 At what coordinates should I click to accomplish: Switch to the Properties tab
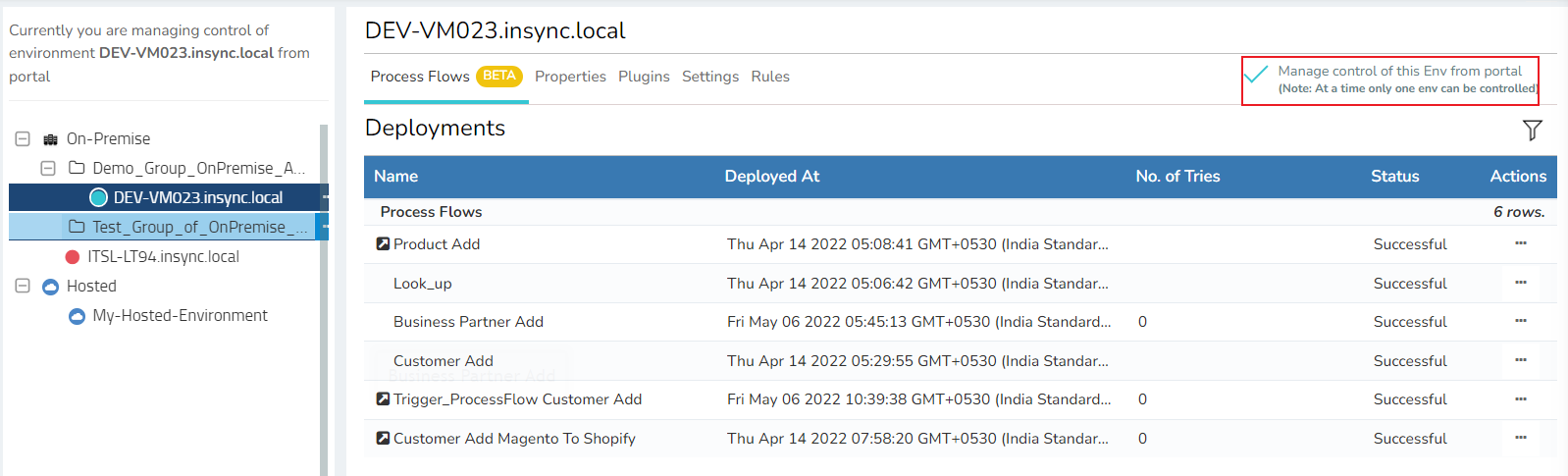coord(570,77)
